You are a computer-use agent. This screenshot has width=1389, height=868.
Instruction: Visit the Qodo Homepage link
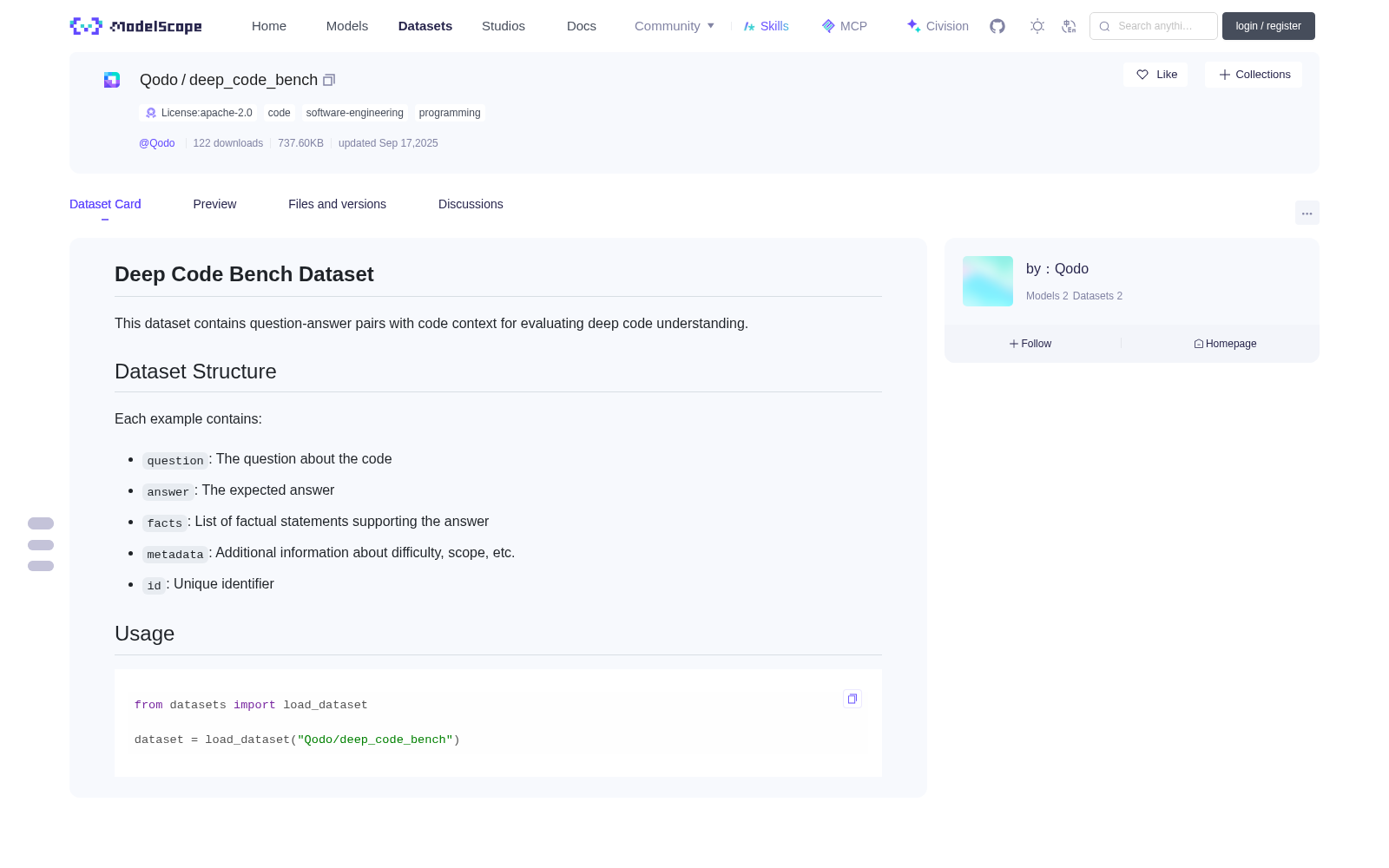pos(1225,344)
